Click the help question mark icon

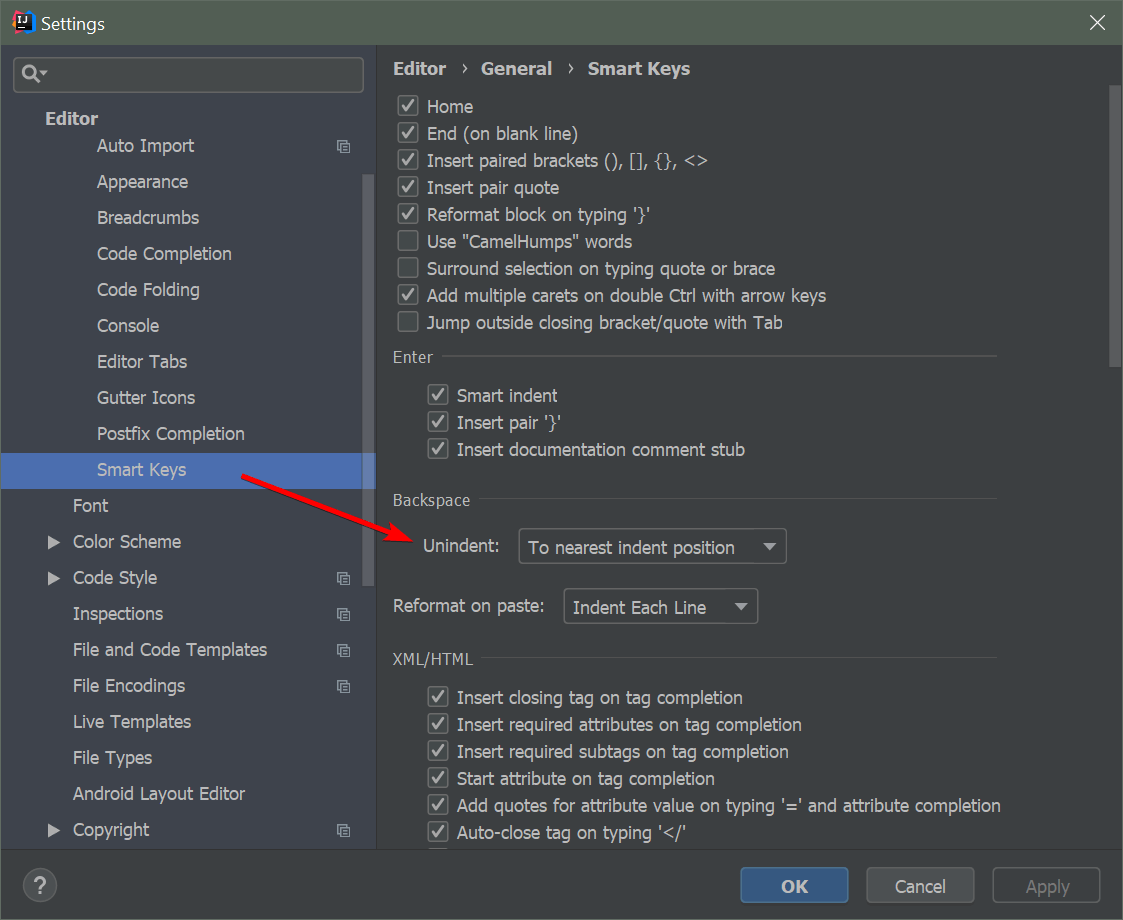pos(40,885)
